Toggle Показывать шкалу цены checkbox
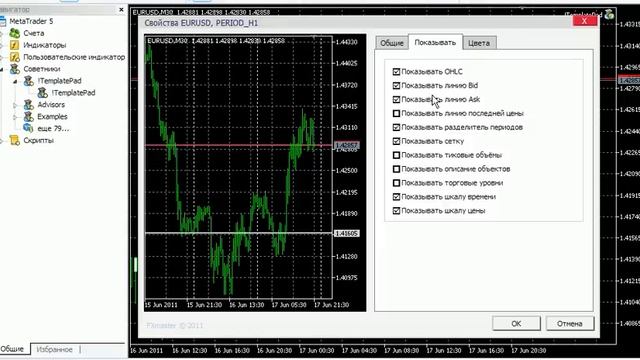The width and height of the screenshot is (640, 360). [396, 211]
